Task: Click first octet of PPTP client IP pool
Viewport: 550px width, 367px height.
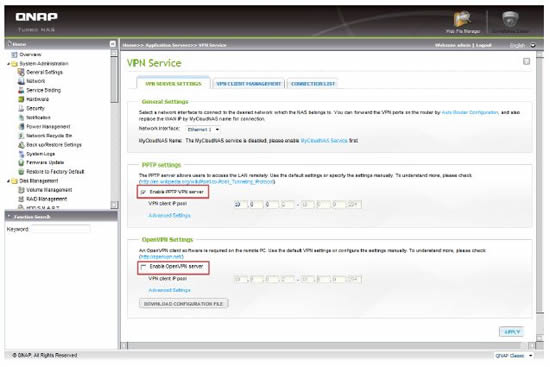Action: (x=240, y=204)
